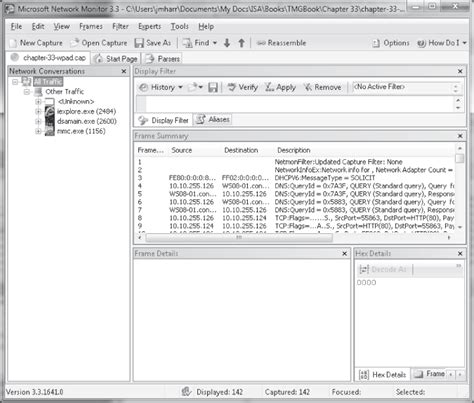Viewport: 474px width, 403px height.
Task: Select the Other Traffic tree item
Action: pyautogui.click(x=64, y=92)
